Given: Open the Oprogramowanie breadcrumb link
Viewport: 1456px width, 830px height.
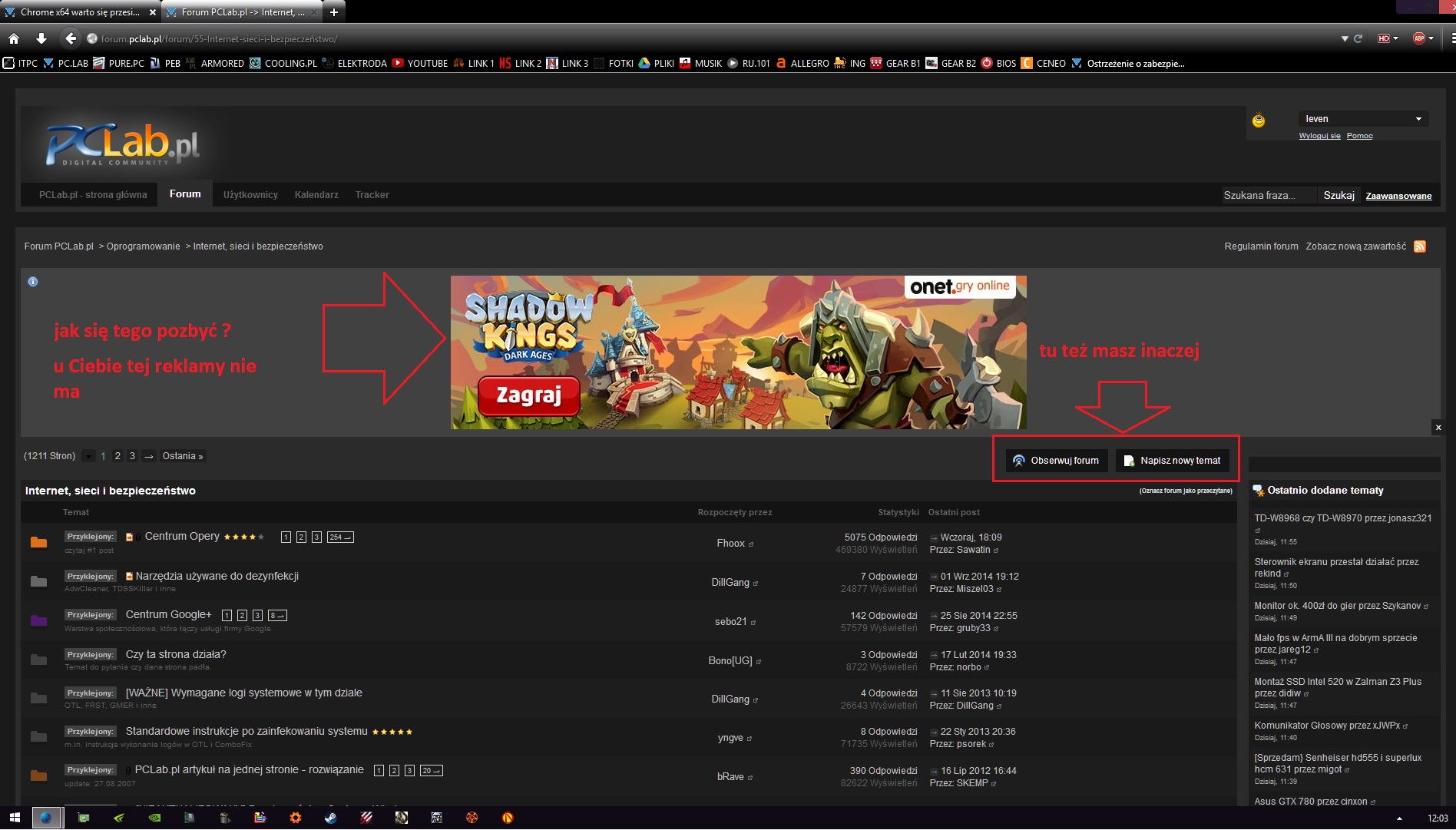Looking at the screenshot, I should (143, 246).
